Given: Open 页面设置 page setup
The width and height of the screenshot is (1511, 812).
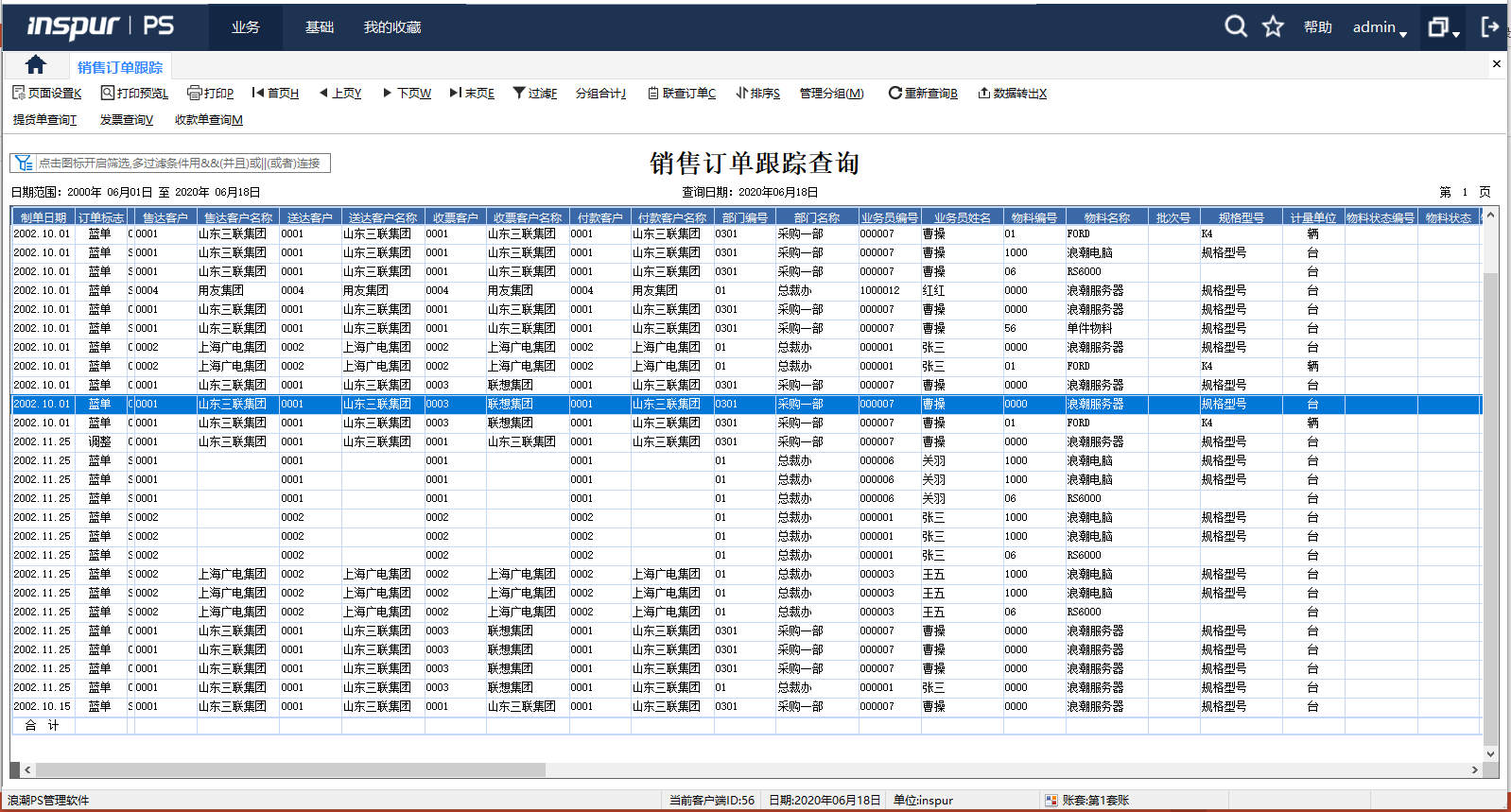Looking at the screenshot, I should (46, 93).
